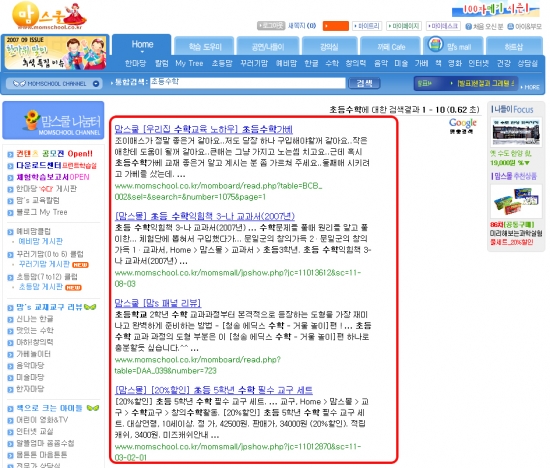Screen dimensions: 550x468
Task: Open the 마이데스크 button
Action: pos(443,26)
